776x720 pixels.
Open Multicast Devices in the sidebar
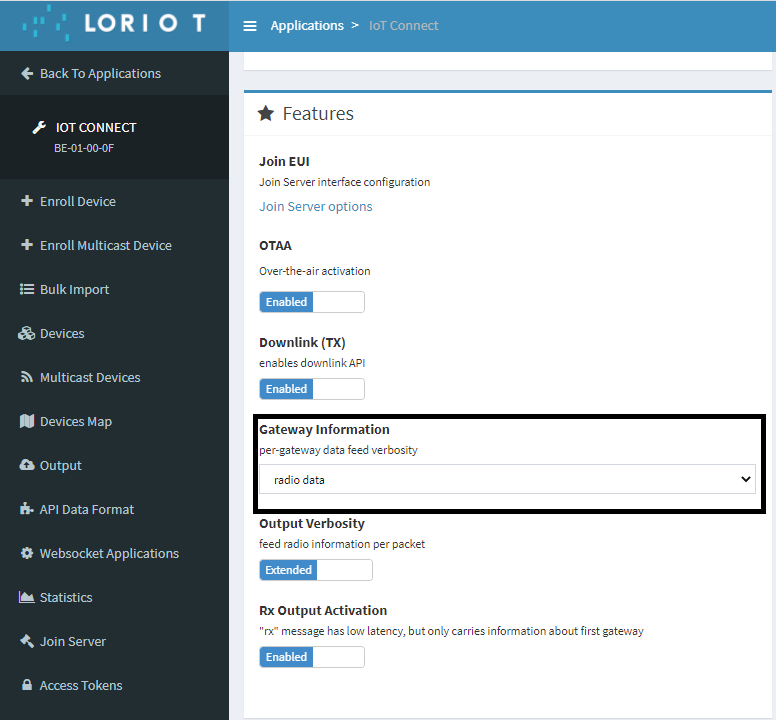point(114,378)
